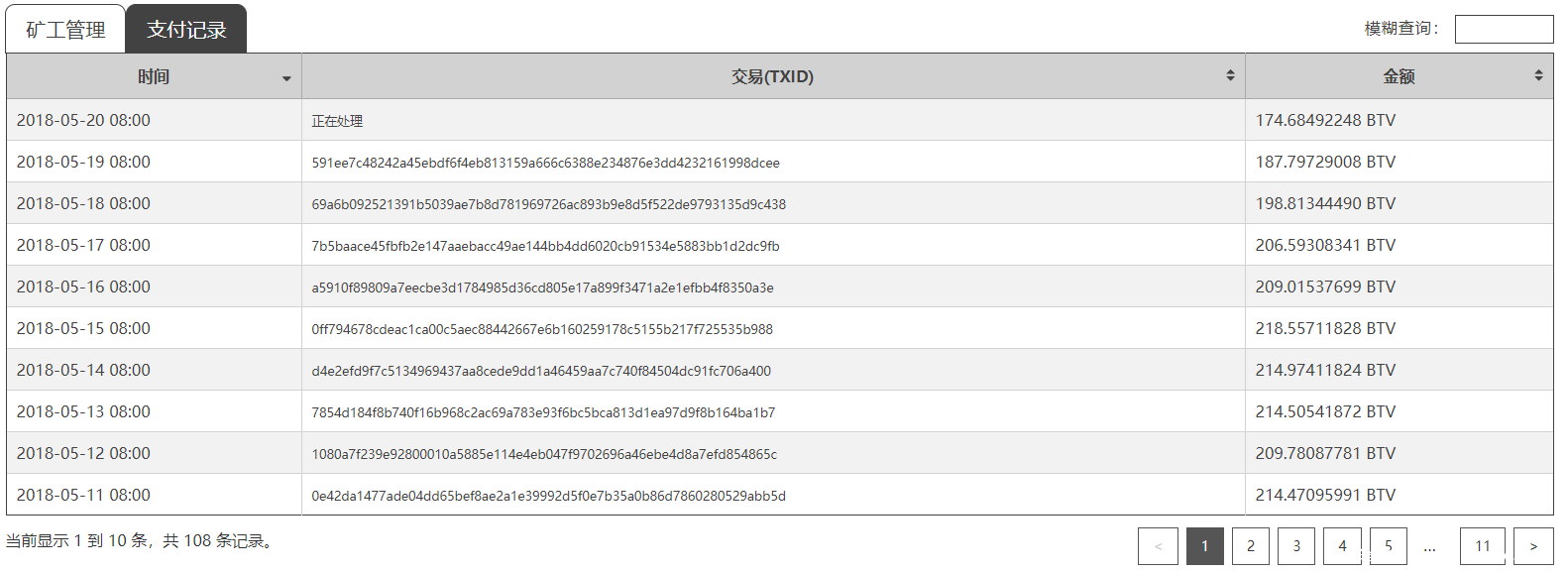Sort by 时间 column descending arrow

point(286,78)
